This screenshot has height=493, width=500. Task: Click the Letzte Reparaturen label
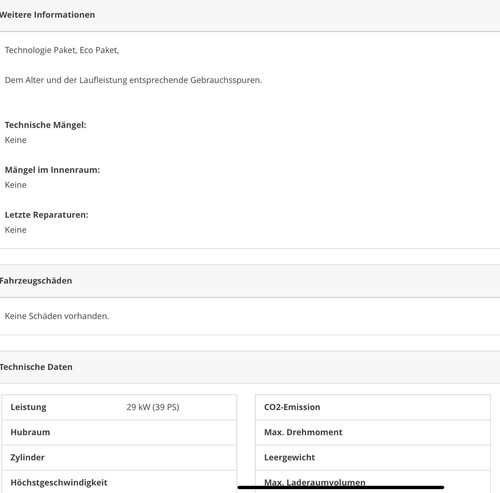pos(46,215)
